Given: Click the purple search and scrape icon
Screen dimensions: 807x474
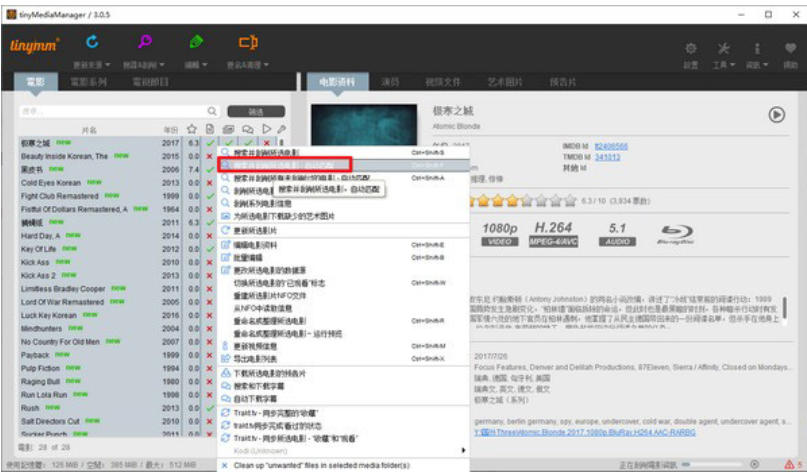Looking at the screenshot, I should point(145,42).
